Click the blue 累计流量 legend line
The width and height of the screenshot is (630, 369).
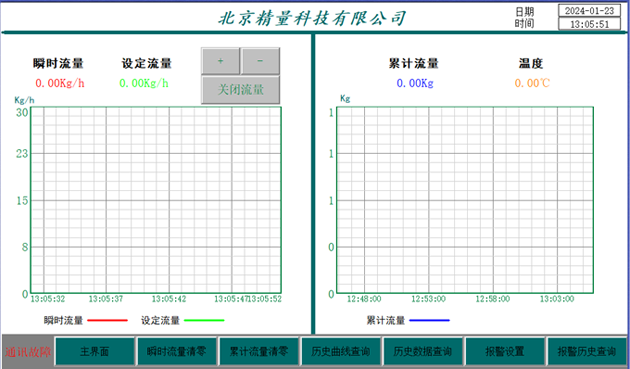click(x=429, y=320)
